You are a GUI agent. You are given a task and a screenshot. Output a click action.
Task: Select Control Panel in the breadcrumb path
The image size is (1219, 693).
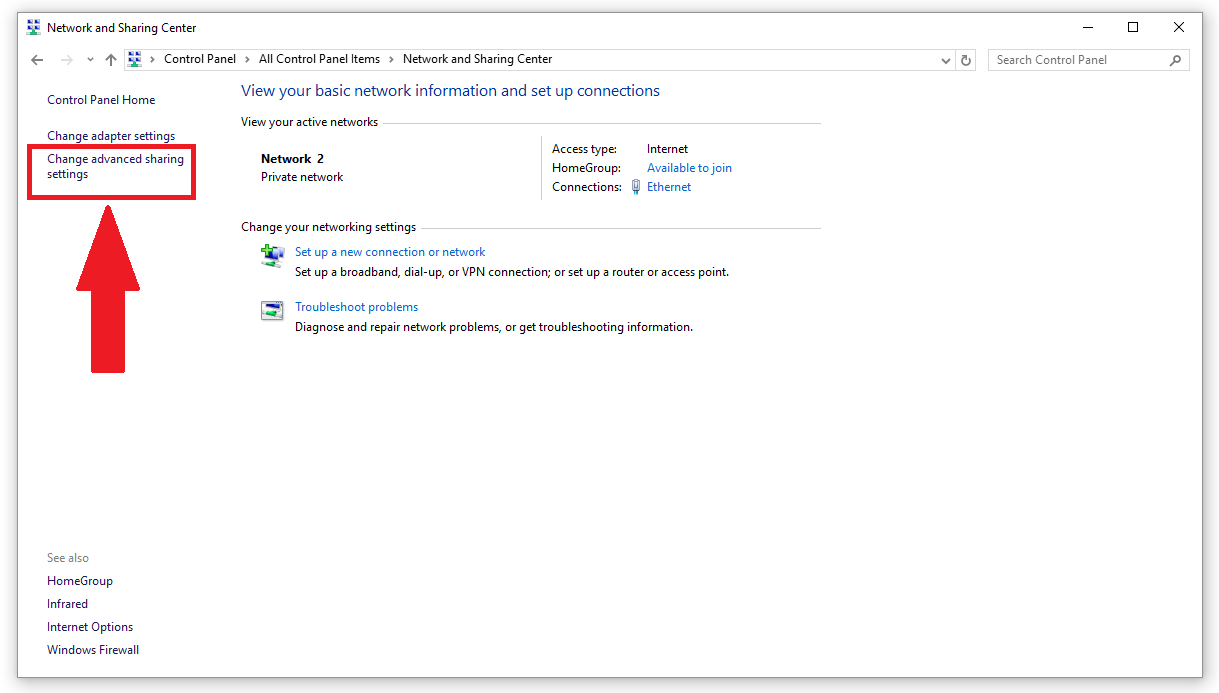(200, 59)
